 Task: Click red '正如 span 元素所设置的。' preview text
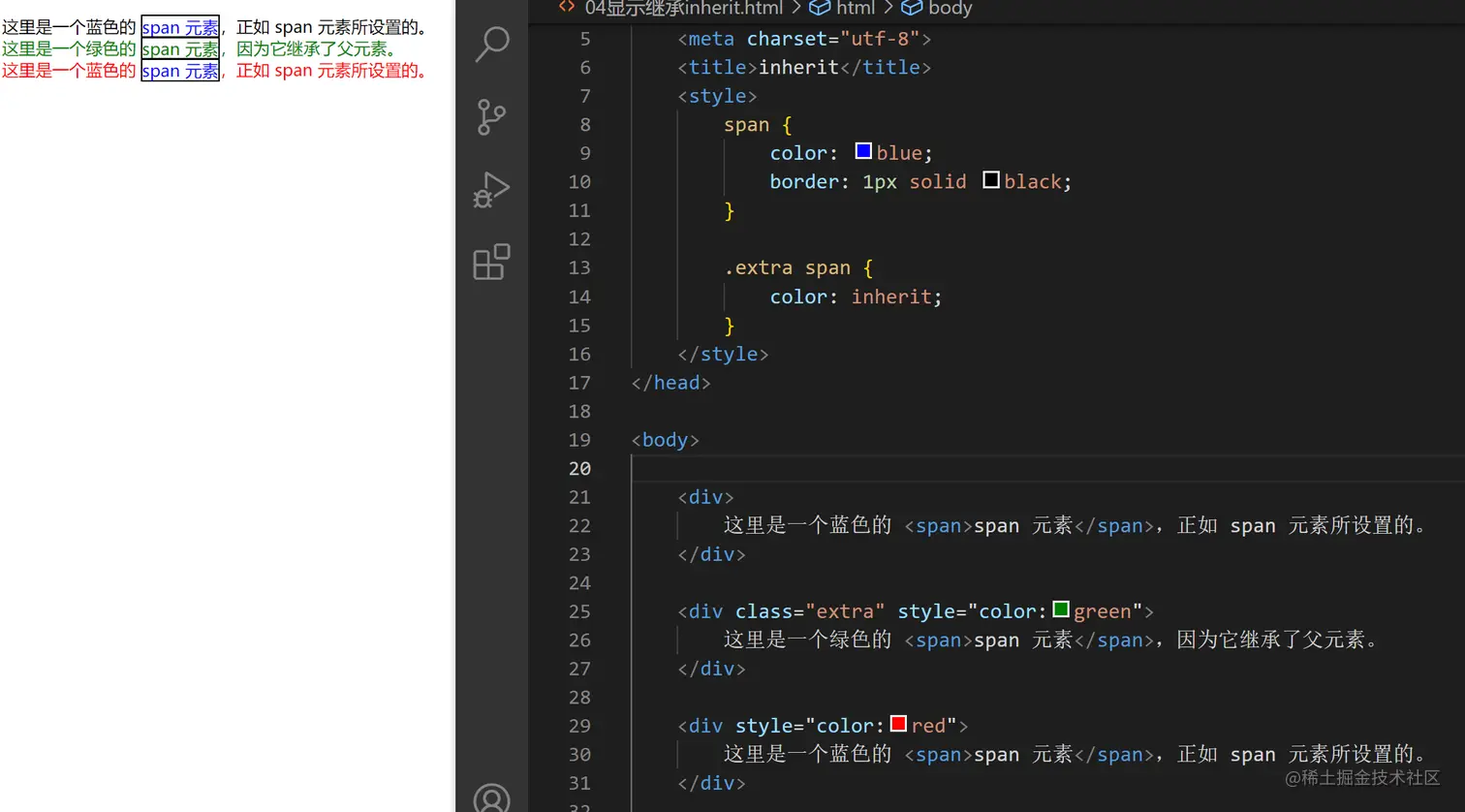click(333, 71)
